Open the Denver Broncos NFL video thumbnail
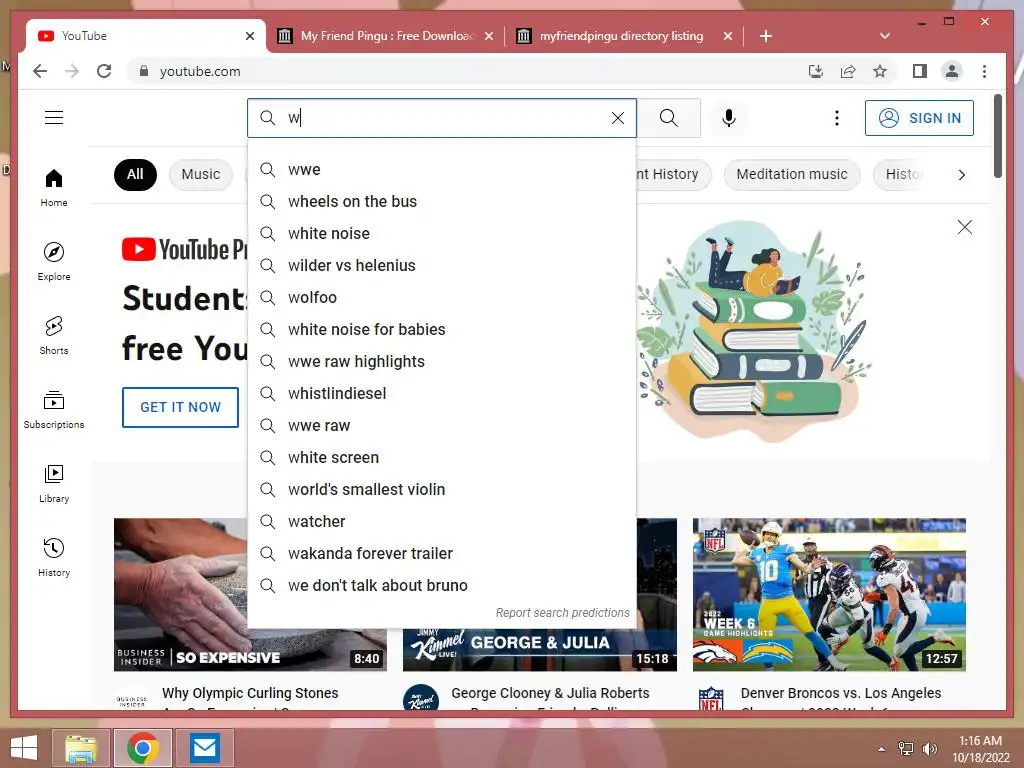Screen dimensions: 1024x768 pyautogui.click(x=829, y=594)
